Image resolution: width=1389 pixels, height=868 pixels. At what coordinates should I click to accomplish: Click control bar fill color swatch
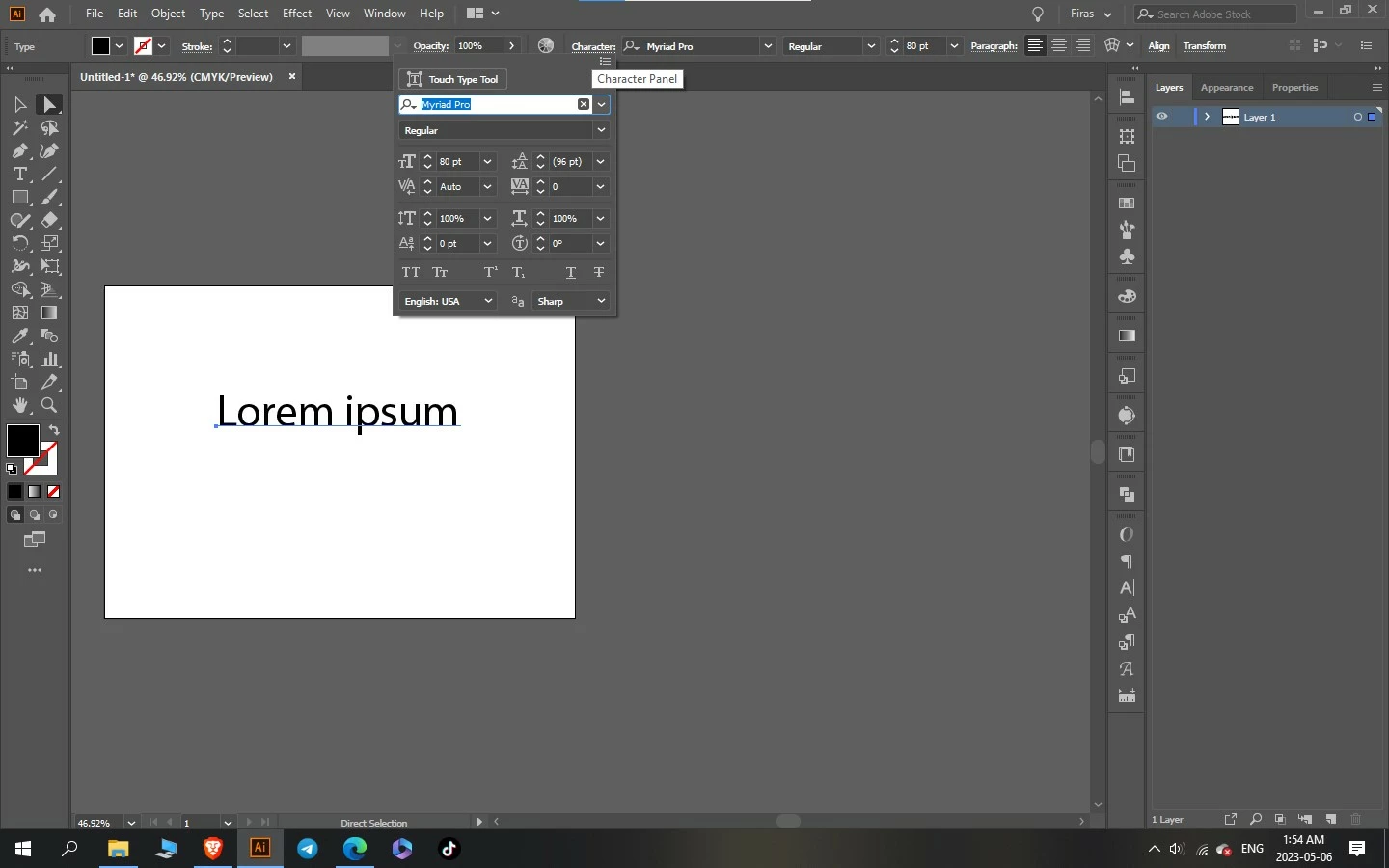click(100, 45)
